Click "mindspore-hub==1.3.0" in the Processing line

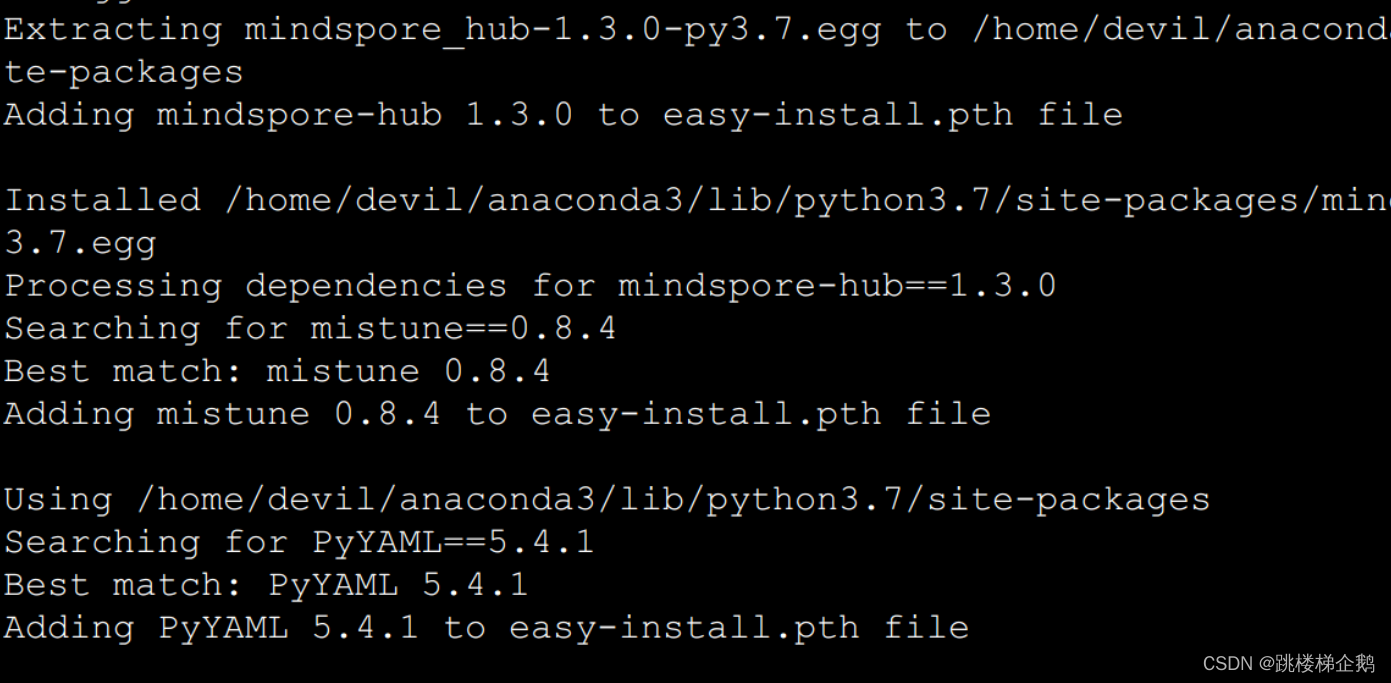pos(837,286)
